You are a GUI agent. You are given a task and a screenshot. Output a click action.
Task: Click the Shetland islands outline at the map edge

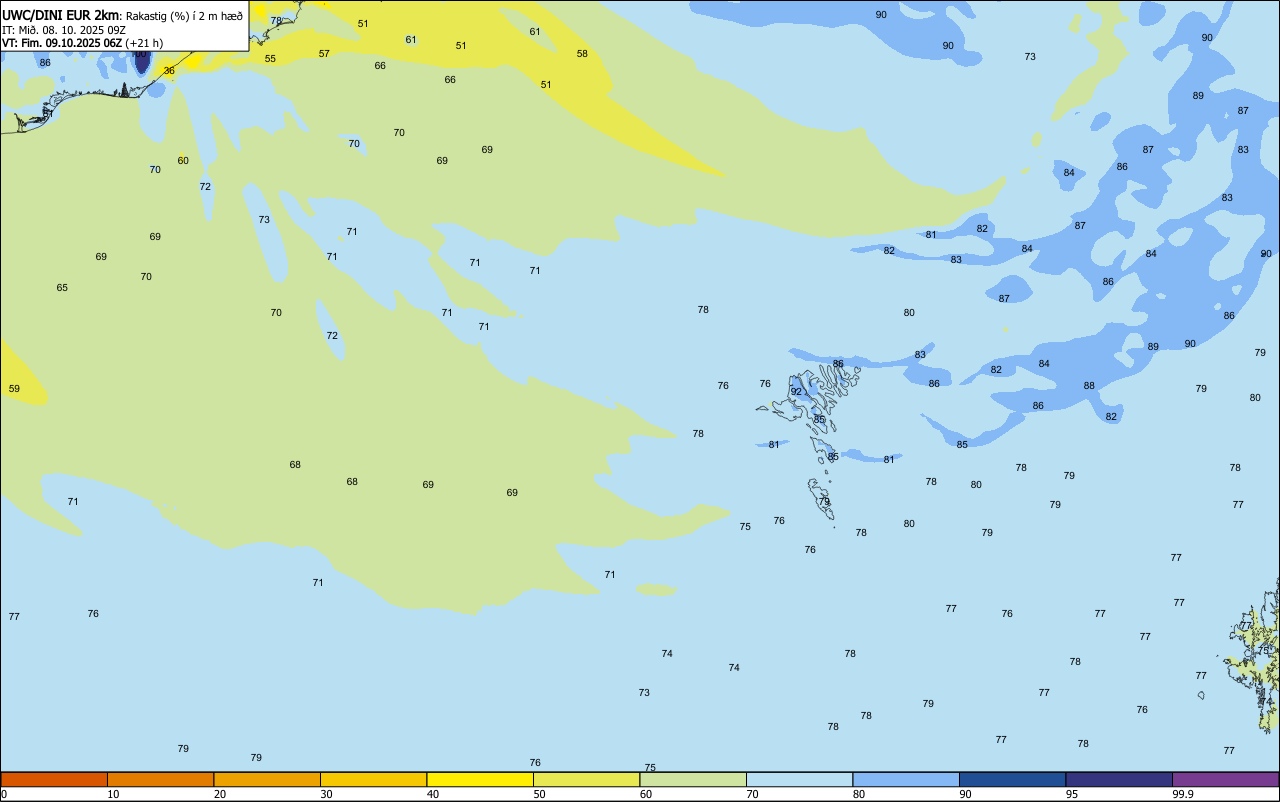[x=1252, y=655]
